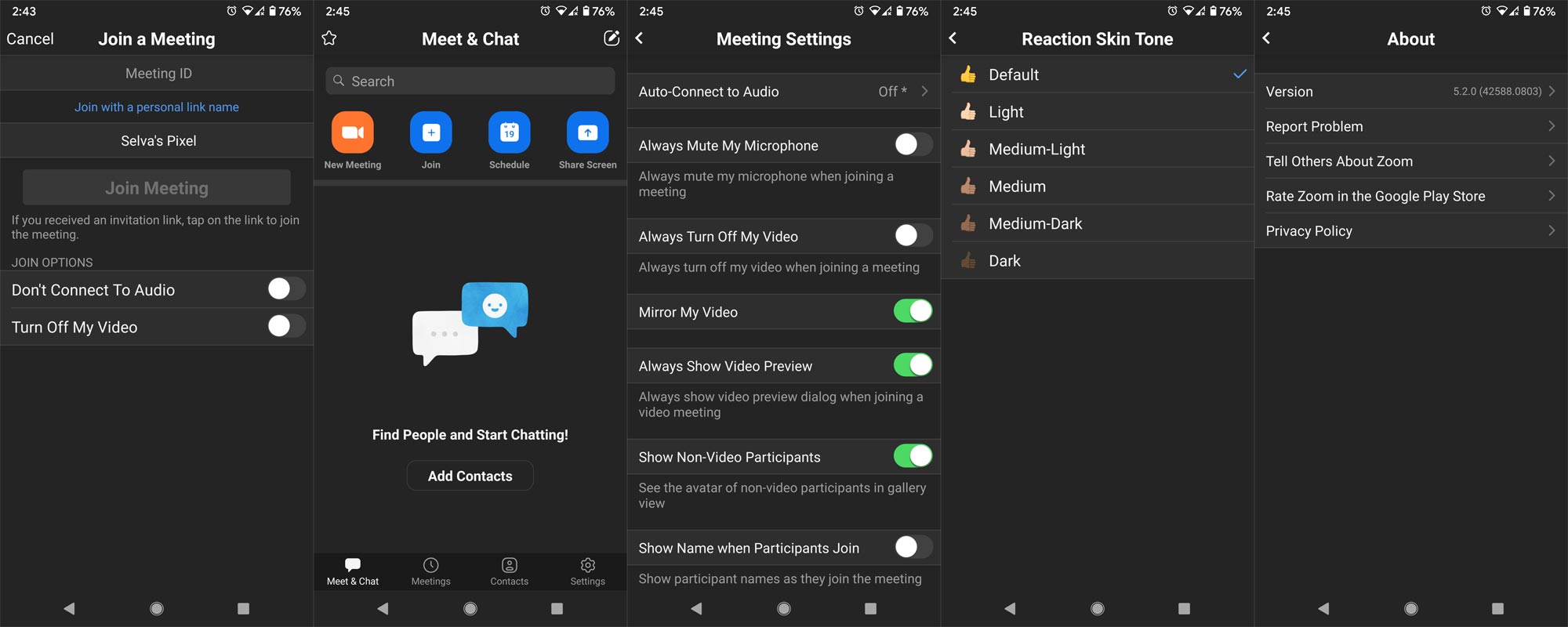
Task: Tap the Android home button on Join a Meeting screen
Action: pyautogui.click(x=157, y=608)
